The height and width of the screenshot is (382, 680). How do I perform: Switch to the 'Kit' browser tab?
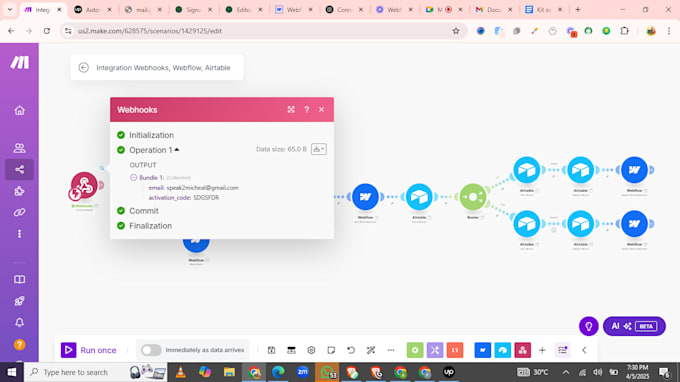click(544, 10)
